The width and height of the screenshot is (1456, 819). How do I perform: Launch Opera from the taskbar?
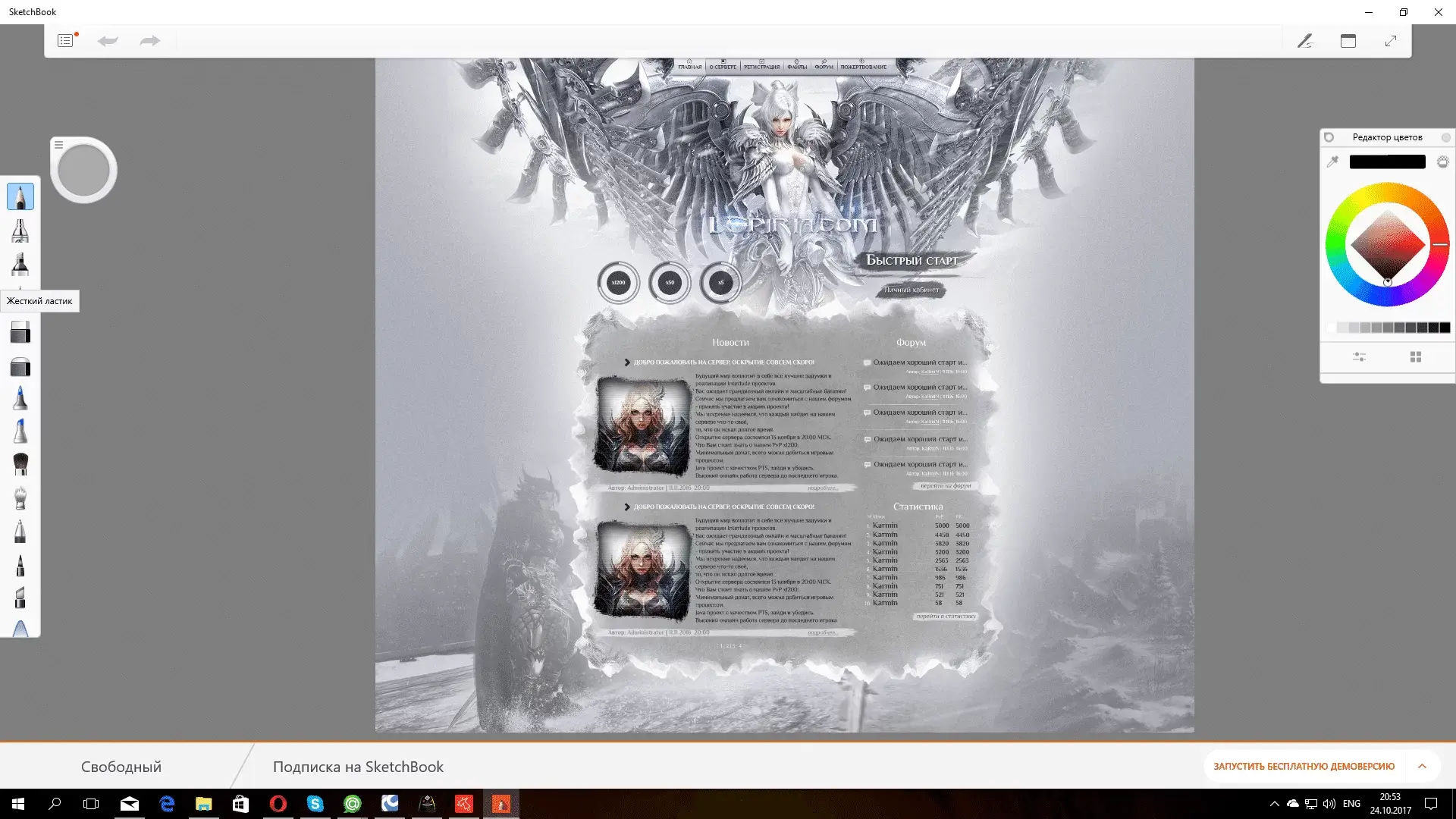coord(278,804)
